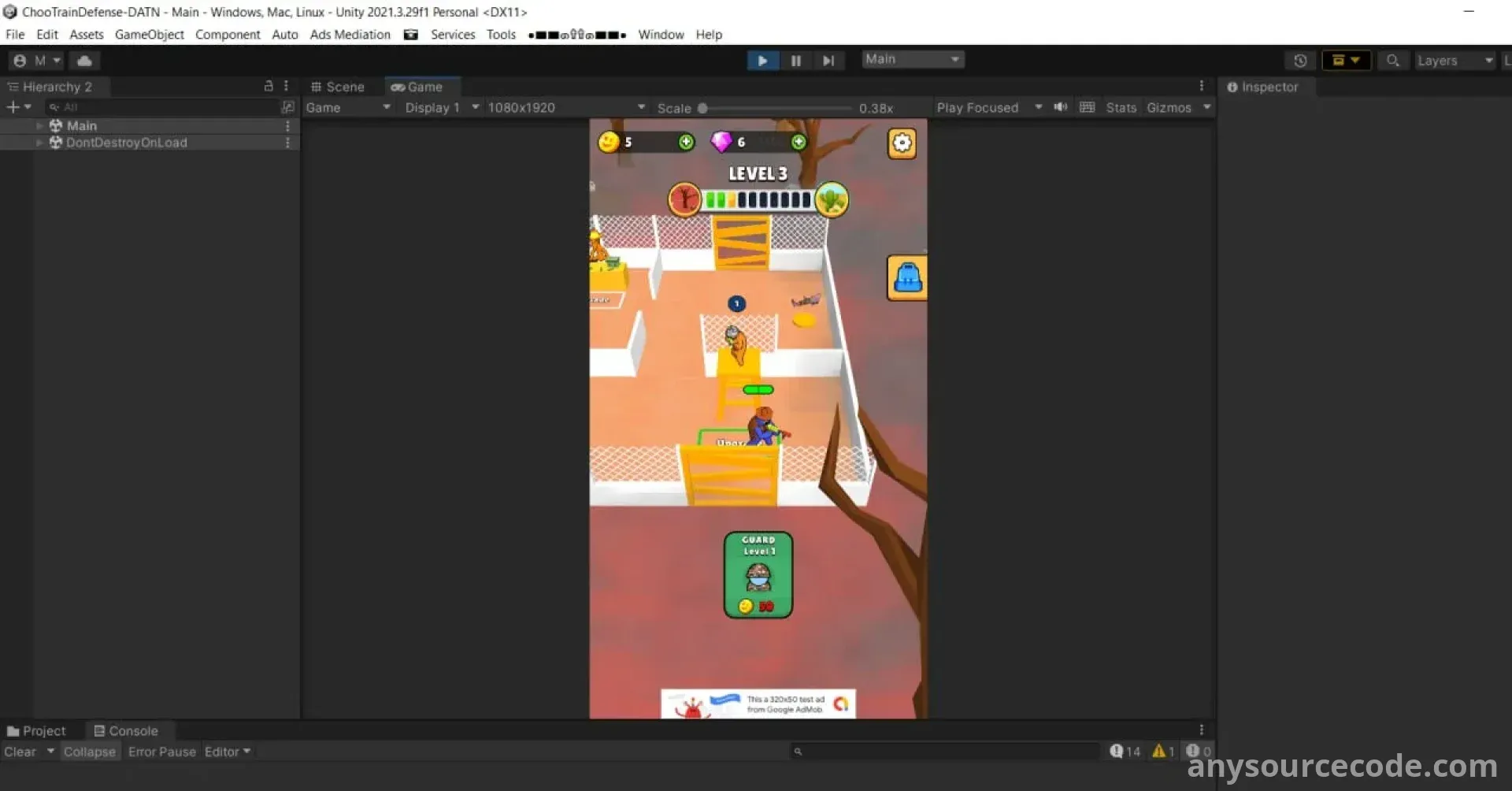
Task: Click the Play button in the toolbar
Action: click(762, 61)
